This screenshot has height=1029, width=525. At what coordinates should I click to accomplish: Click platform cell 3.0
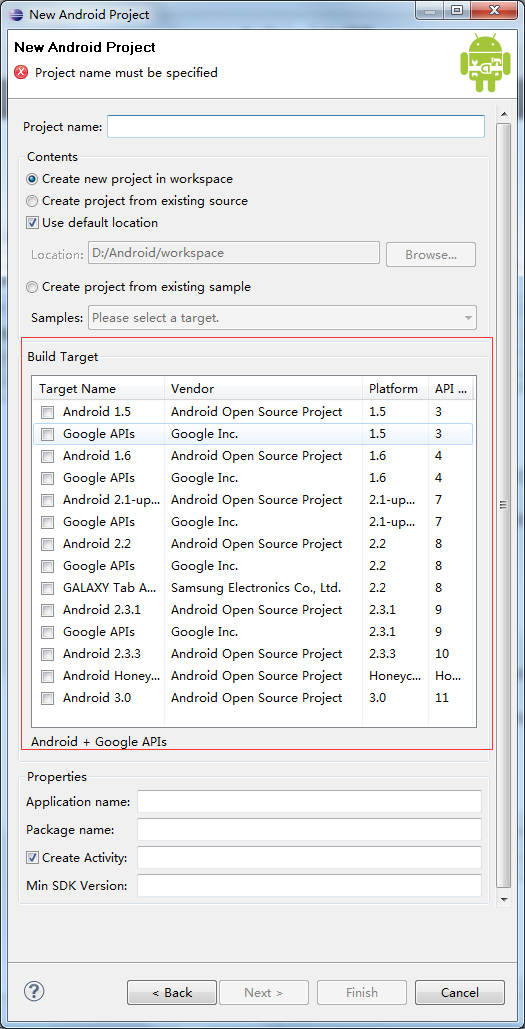click(x=377, y=698)
